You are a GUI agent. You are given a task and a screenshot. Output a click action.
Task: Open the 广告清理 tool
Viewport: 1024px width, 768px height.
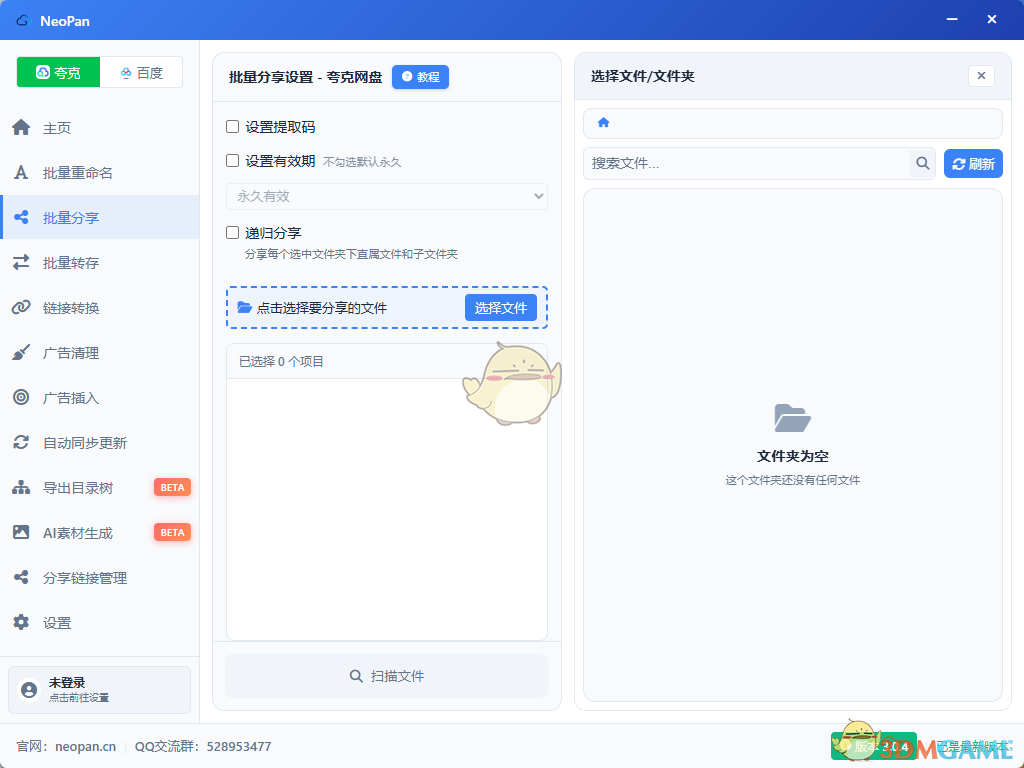(71, 353)
